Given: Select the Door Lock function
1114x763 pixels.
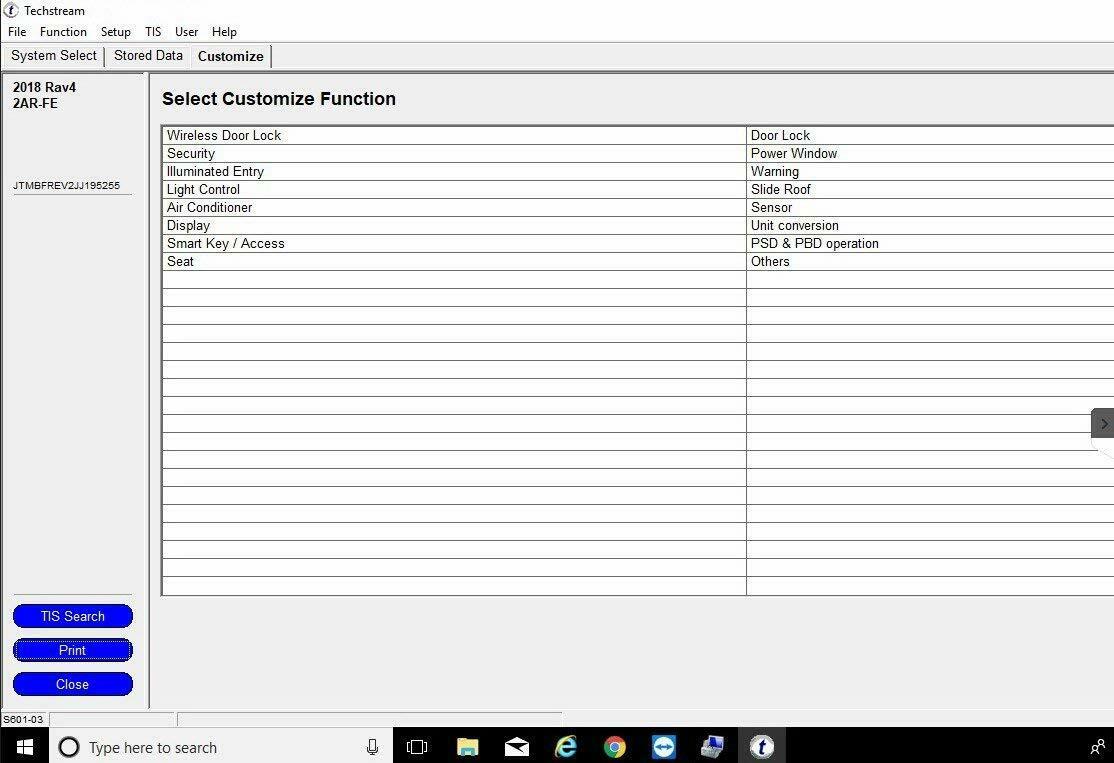Looking at the screenshot, I should click(930, 136).
